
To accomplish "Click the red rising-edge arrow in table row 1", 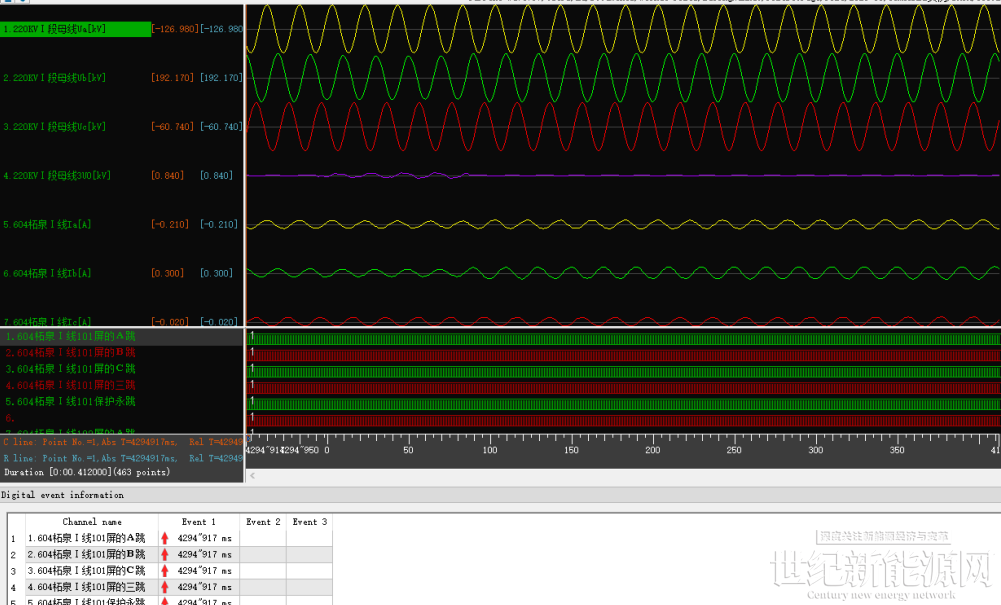I will 165,538.
